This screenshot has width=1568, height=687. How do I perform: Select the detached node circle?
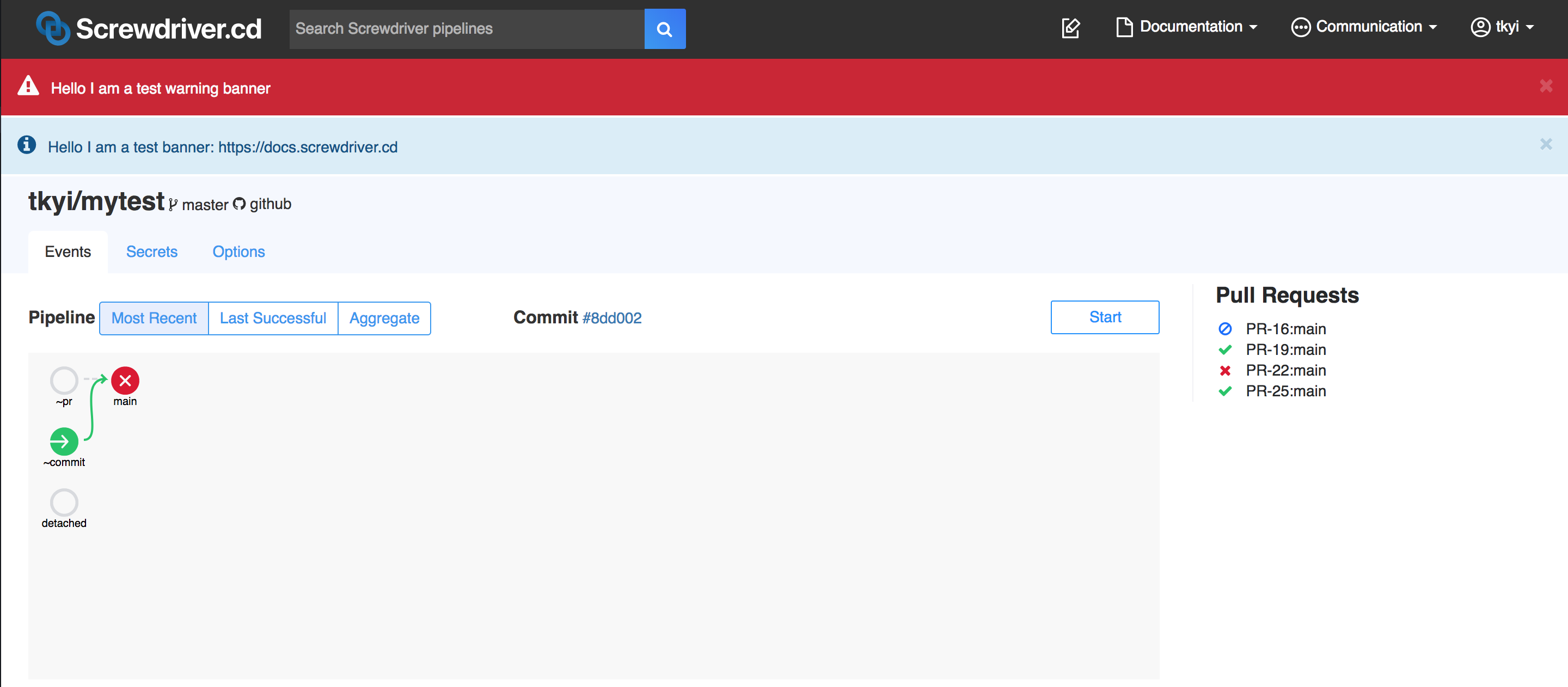(x=64, y=502)
